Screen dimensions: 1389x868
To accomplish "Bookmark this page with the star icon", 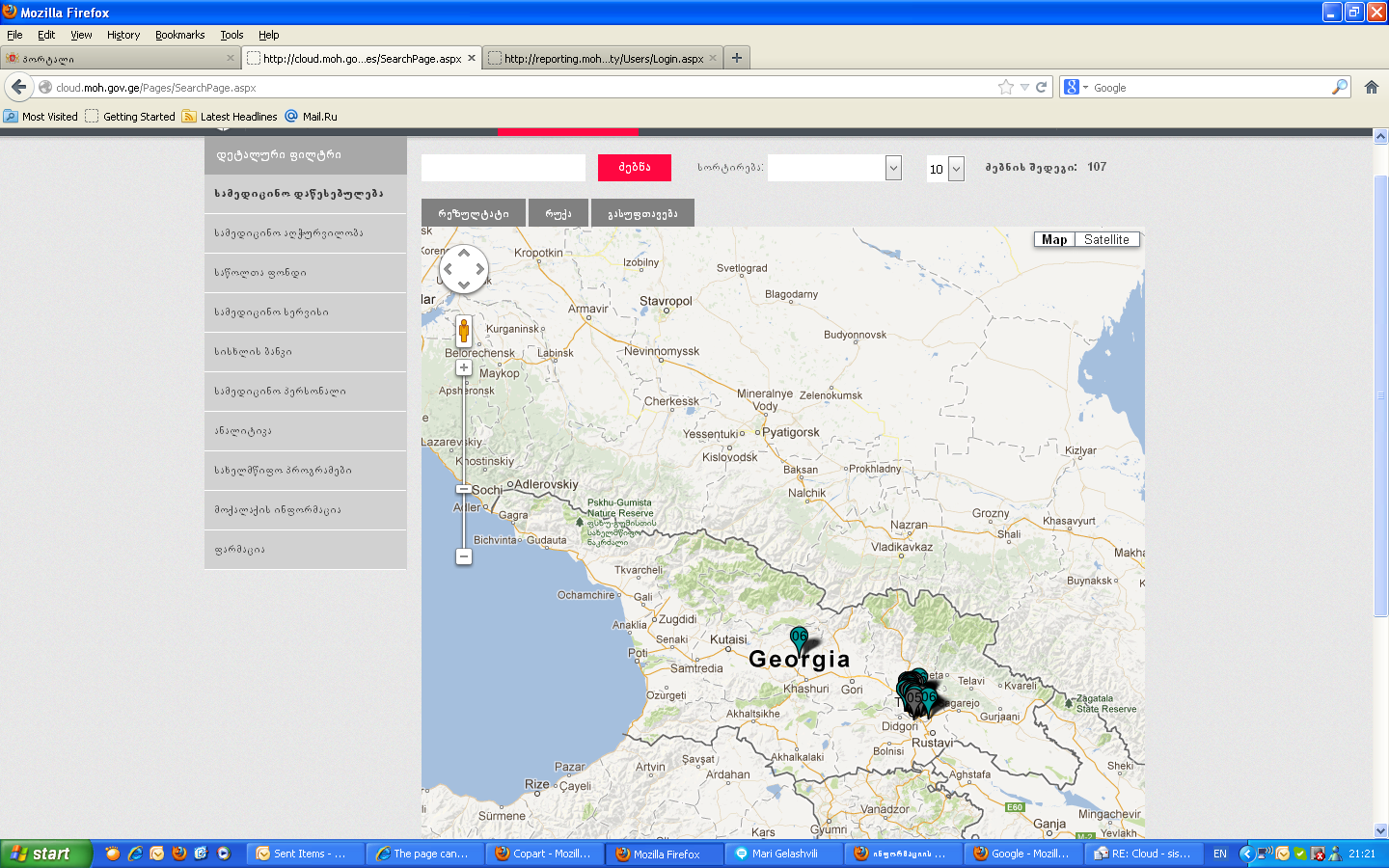I will (x=1006, y=87).
